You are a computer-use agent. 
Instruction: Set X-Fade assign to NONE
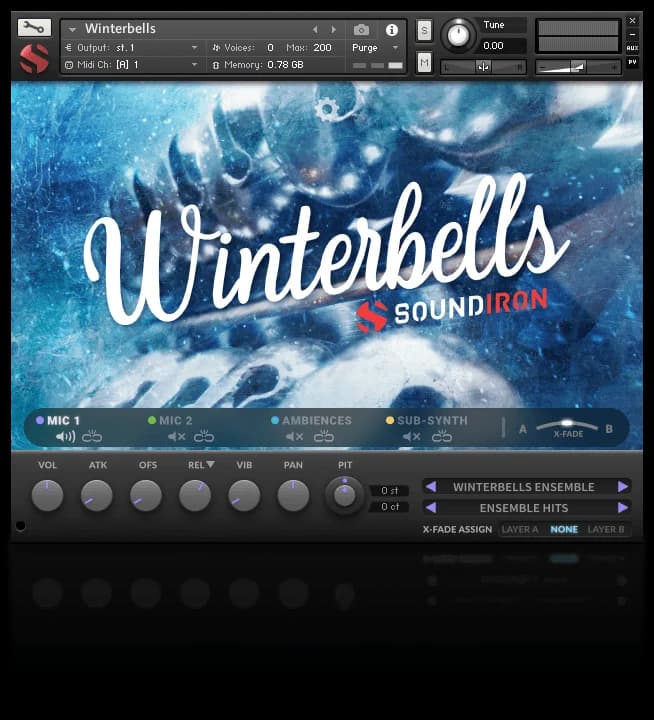564,529
